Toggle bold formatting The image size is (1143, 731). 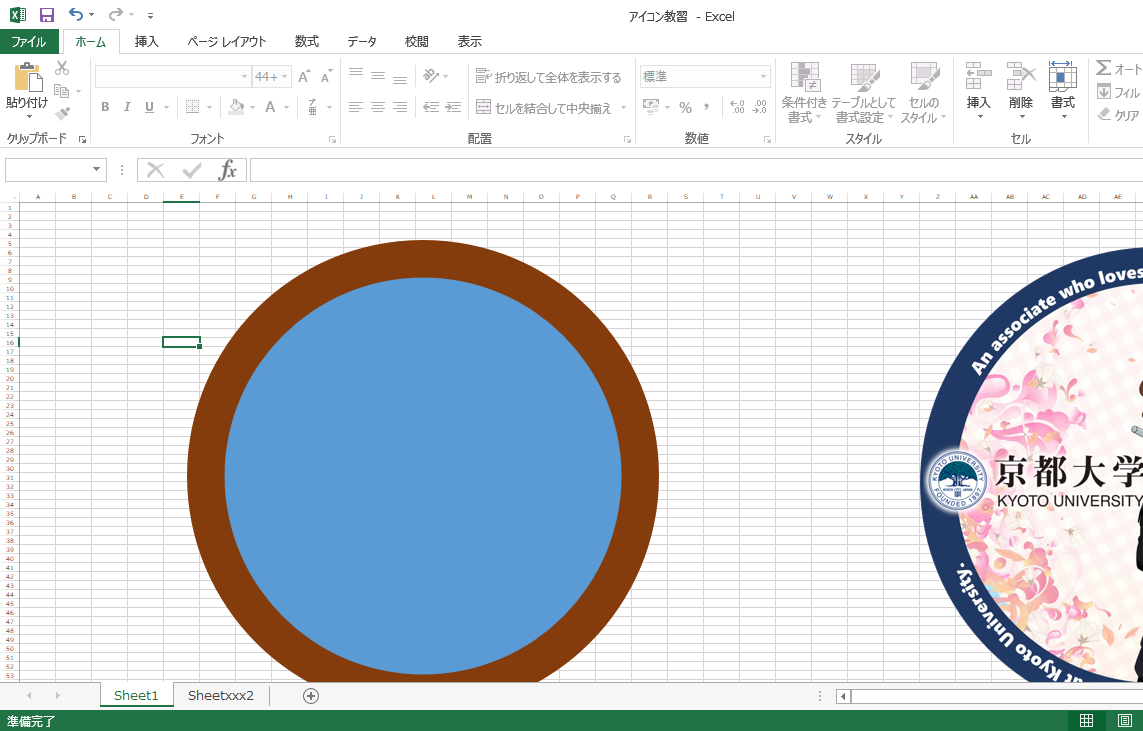pyautogui.click(x=104, y=106)
